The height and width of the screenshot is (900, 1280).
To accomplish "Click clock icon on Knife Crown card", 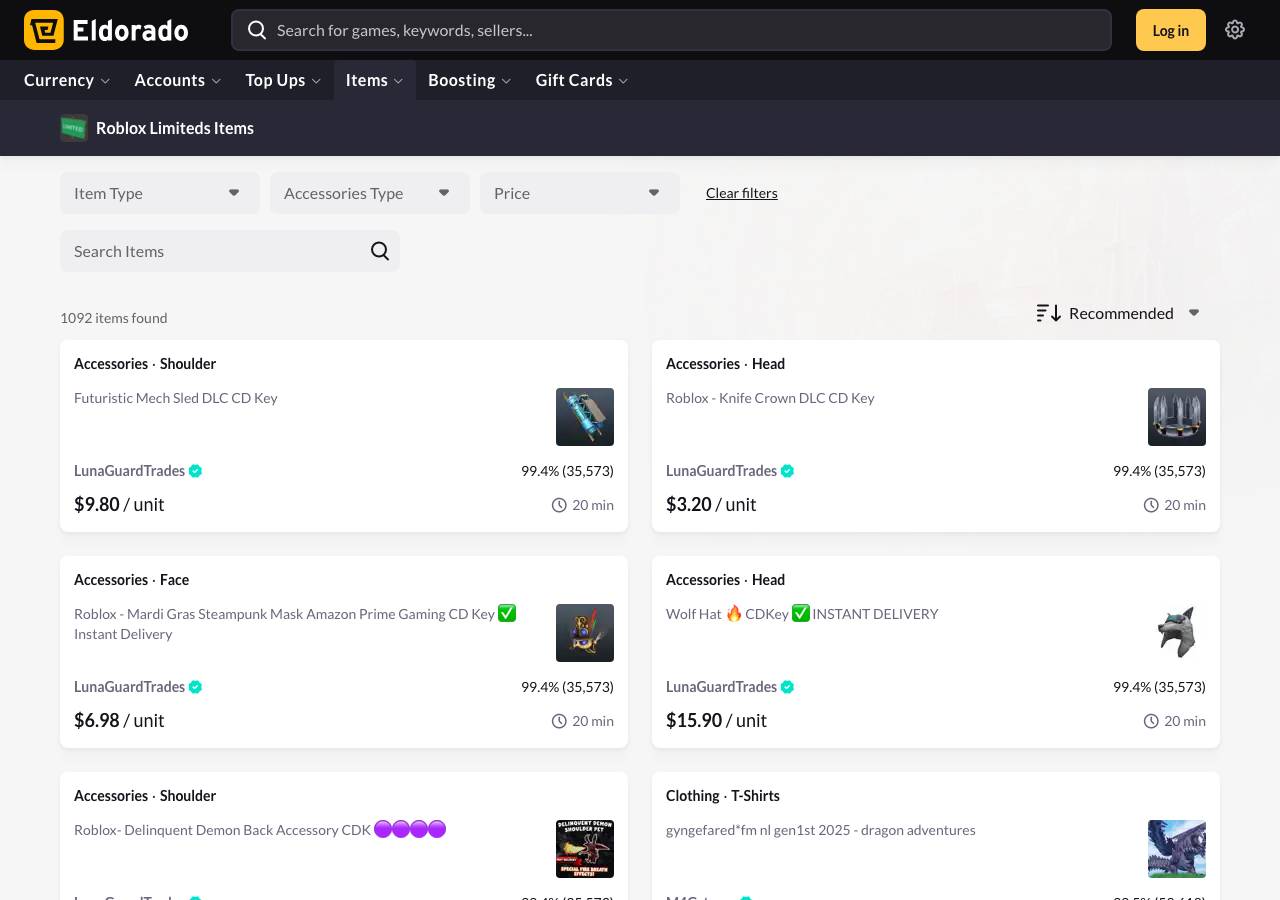I will [x=1151, y=505].
